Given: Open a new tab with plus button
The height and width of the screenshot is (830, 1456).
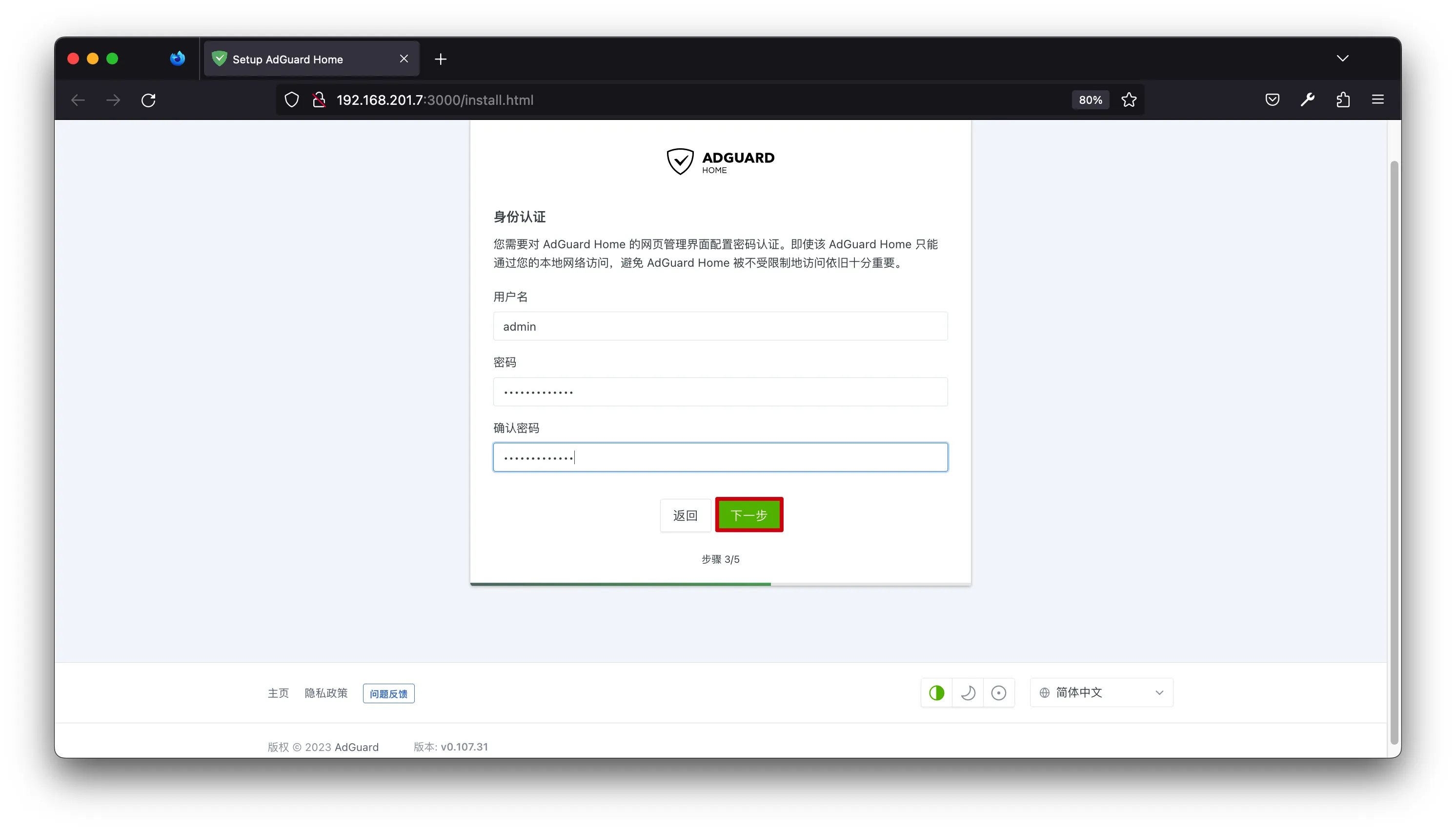Looking at the screenshot, I should 440,59.
